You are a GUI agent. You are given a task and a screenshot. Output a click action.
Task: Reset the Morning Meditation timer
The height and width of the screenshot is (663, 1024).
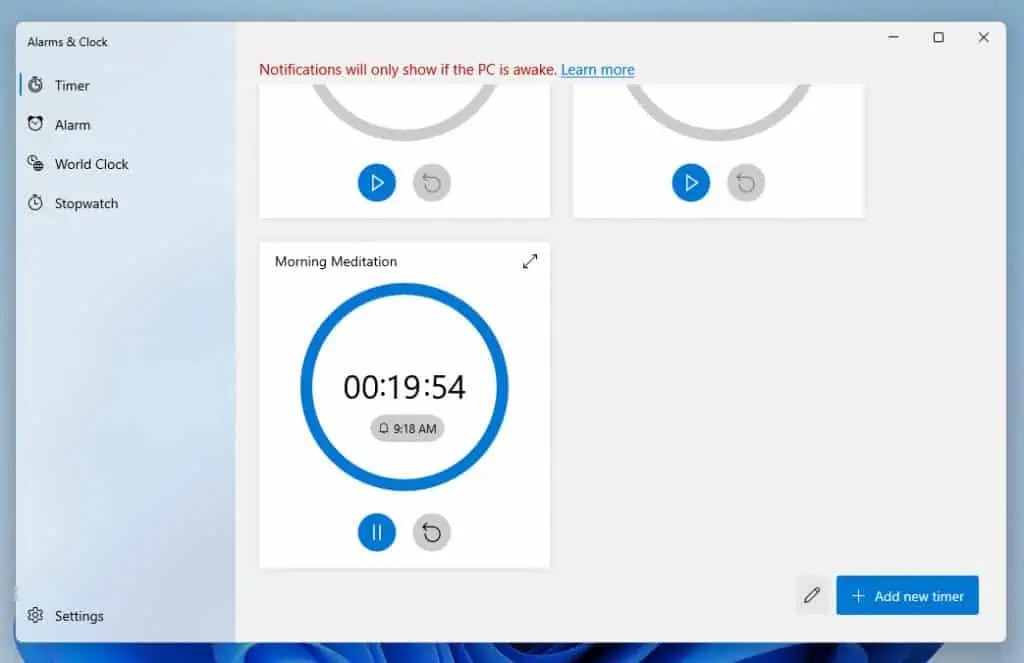(431, 533)
